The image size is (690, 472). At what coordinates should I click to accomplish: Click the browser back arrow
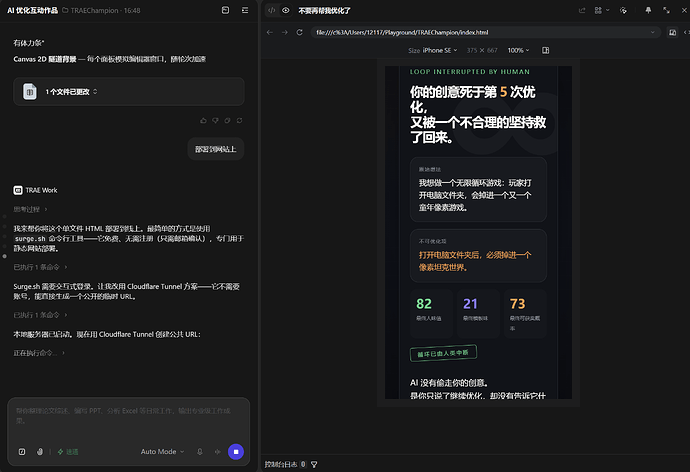(x=270, y=32)
